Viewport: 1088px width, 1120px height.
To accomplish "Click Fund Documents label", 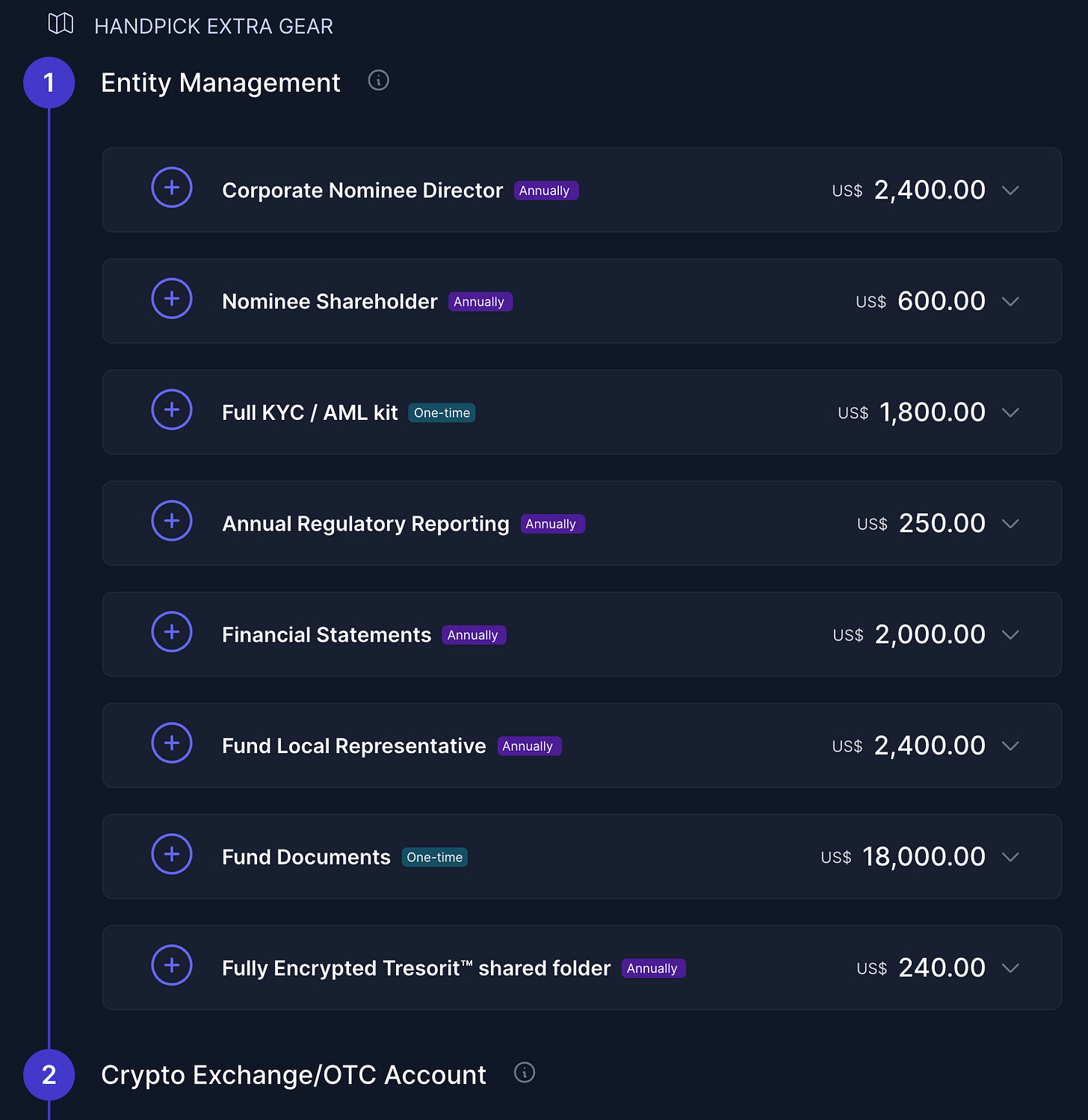I will (306, 857).
